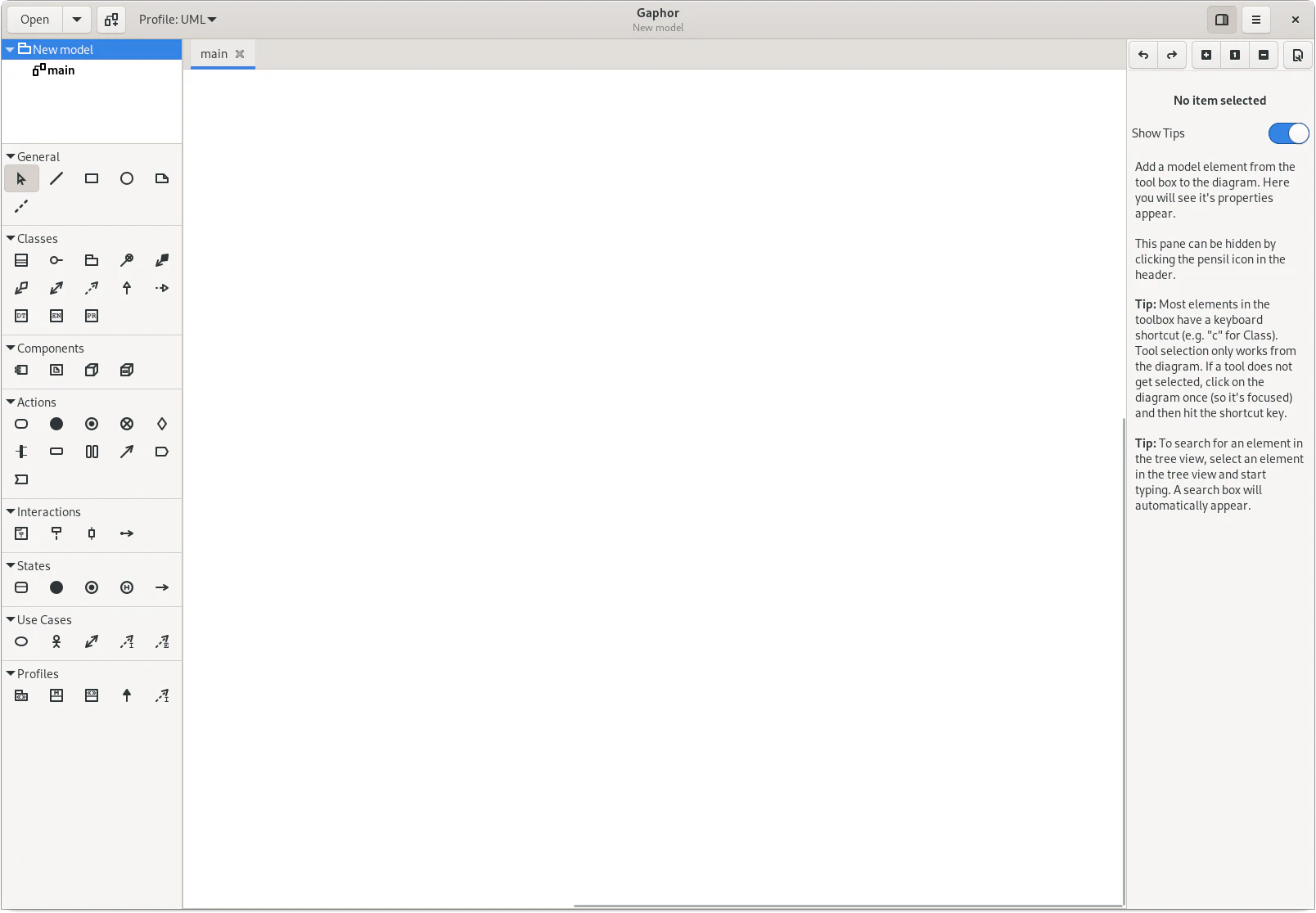Collapse the New model tree node
The image size is (1316, 913).
(x=10, y=49)
